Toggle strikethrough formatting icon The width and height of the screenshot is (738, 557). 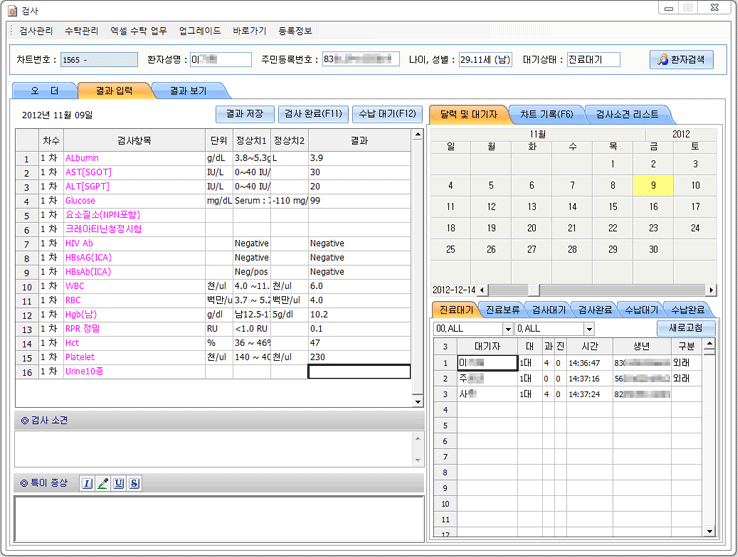point(135,484)
